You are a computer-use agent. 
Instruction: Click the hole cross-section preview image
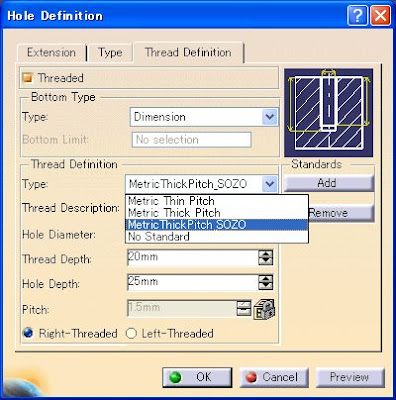point(328,113)
